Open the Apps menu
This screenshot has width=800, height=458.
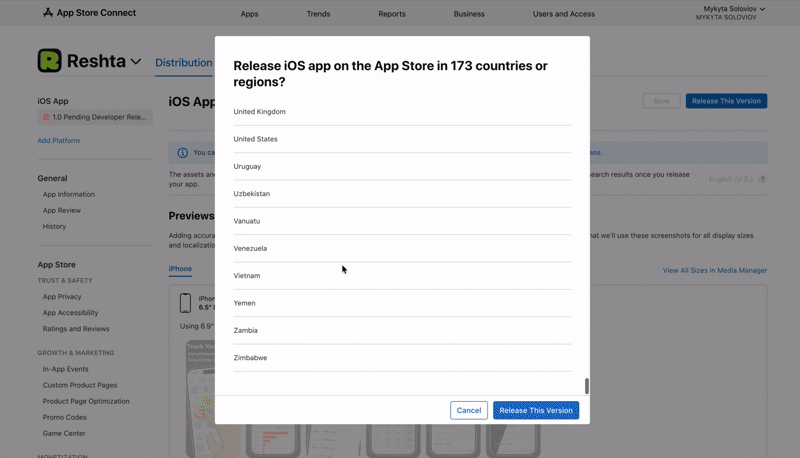[x=249, y=14]
